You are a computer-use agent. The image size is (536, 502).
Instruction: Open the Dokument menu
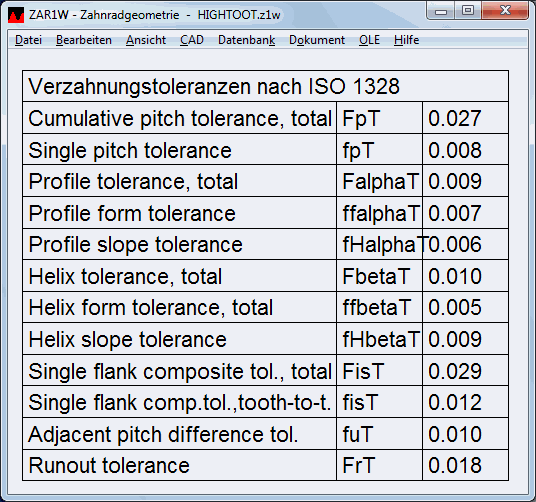(x=317, y=40)
